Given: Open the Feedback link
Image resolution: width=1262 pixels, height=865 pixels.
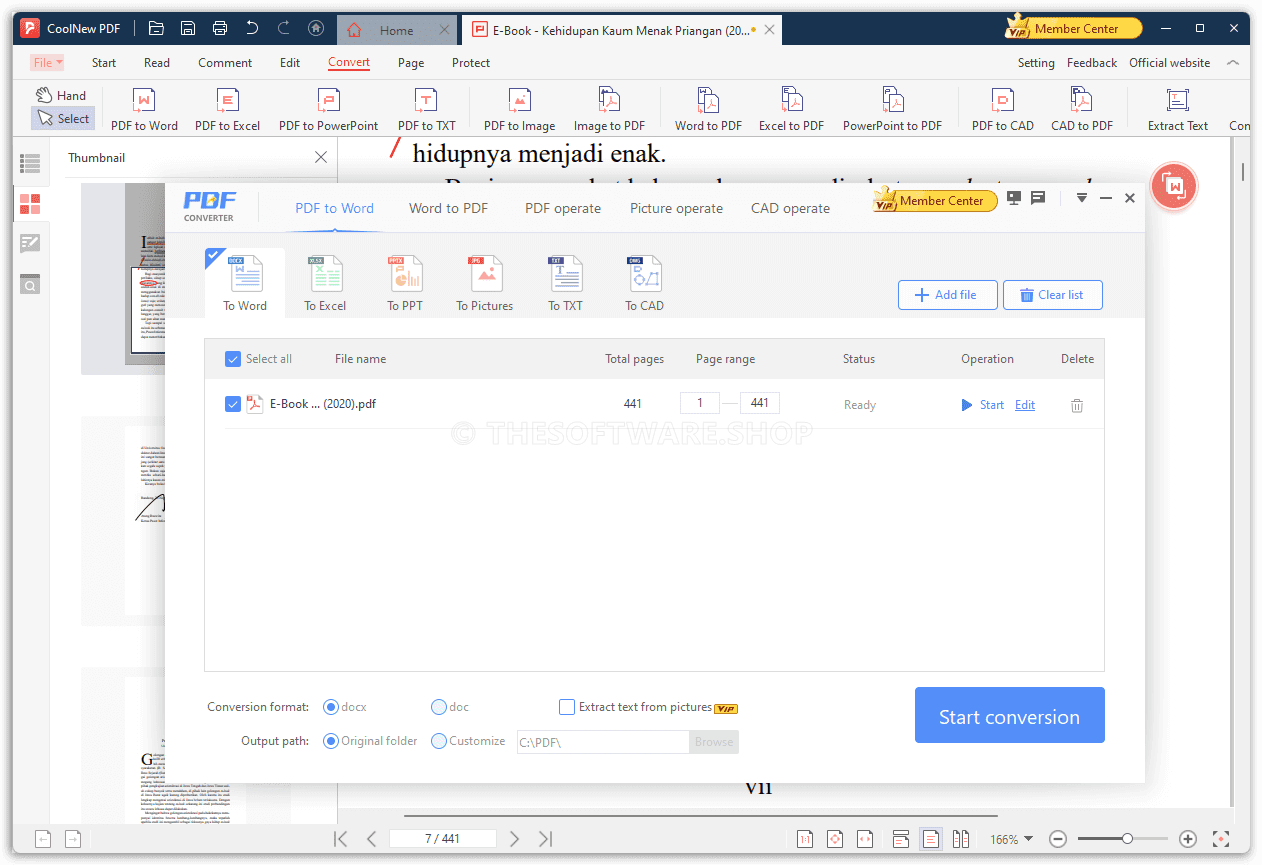Looking at the screenshot, I should tap(1092, 62).
